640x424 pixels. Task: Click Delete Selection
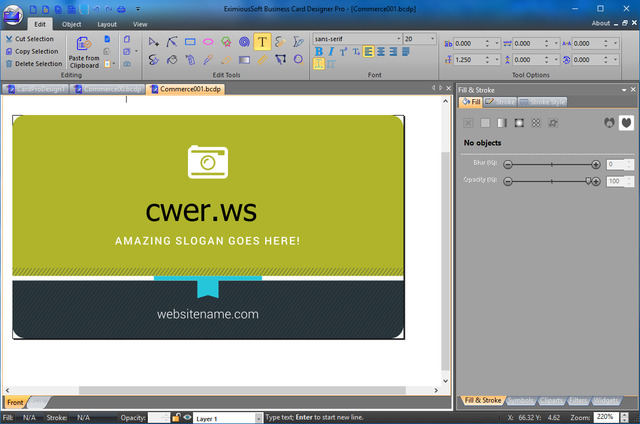coord(38,63)
